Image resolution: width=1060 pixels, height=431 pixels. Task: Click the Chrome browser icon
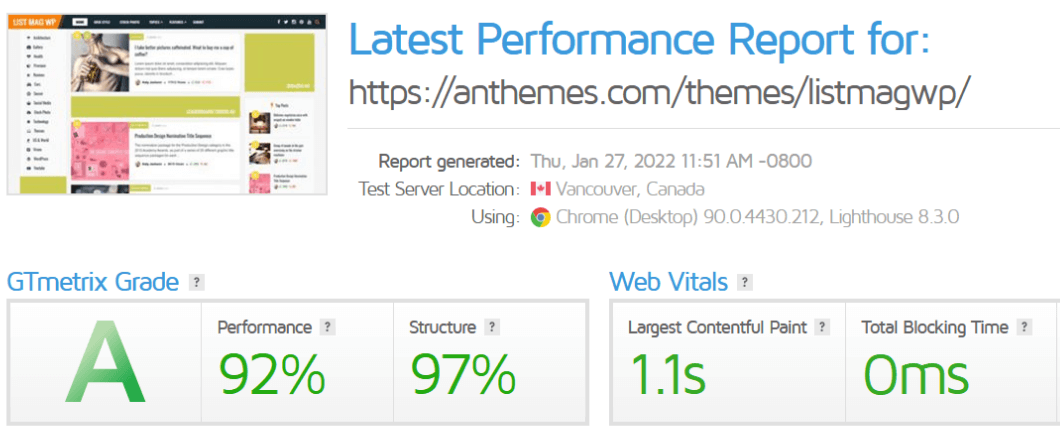(540, 218)
